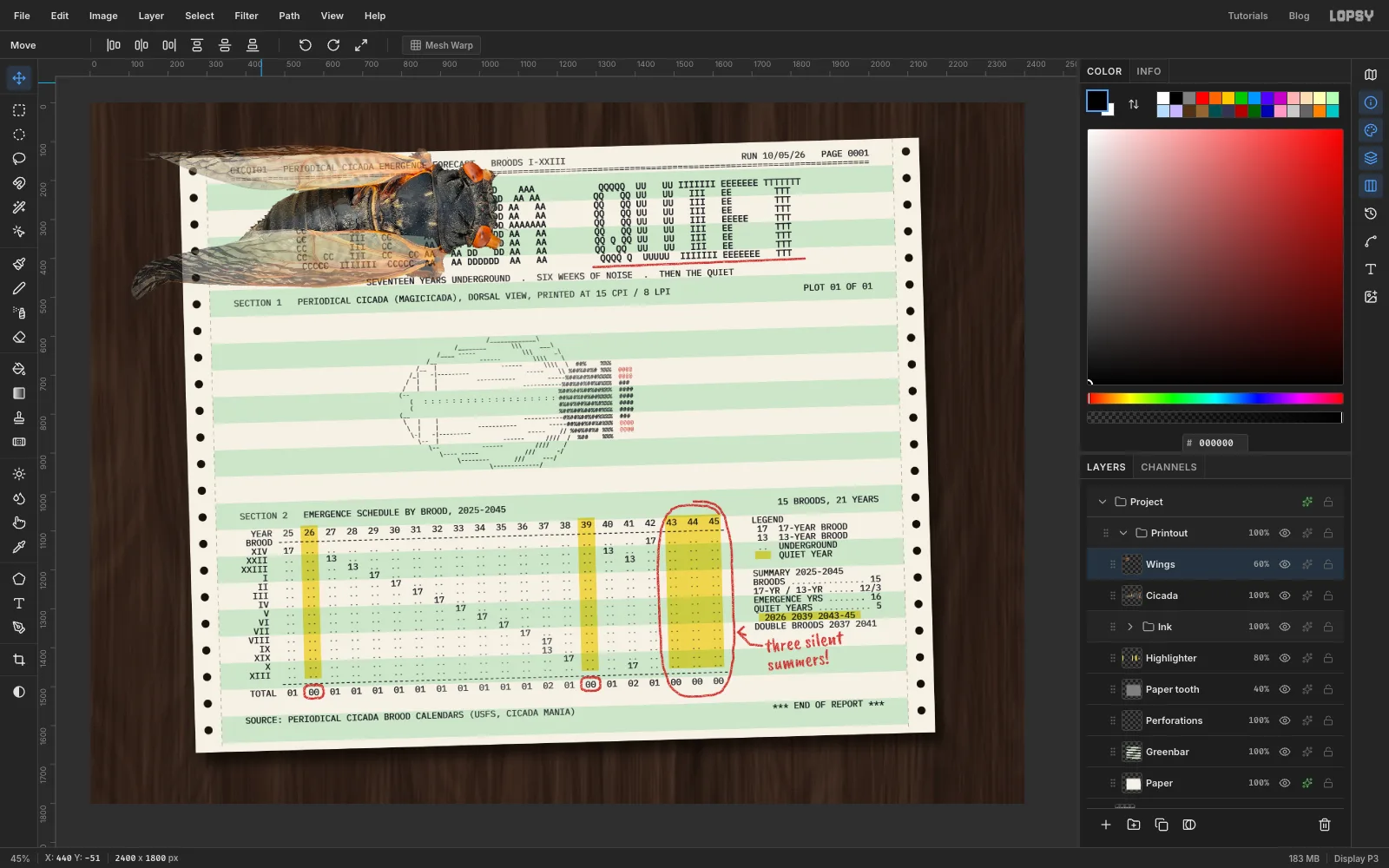The image size is (1389, 868).
Task: Select the Paper layer thumbnail
Action: pyautogui.click(x=1132, y=783)
